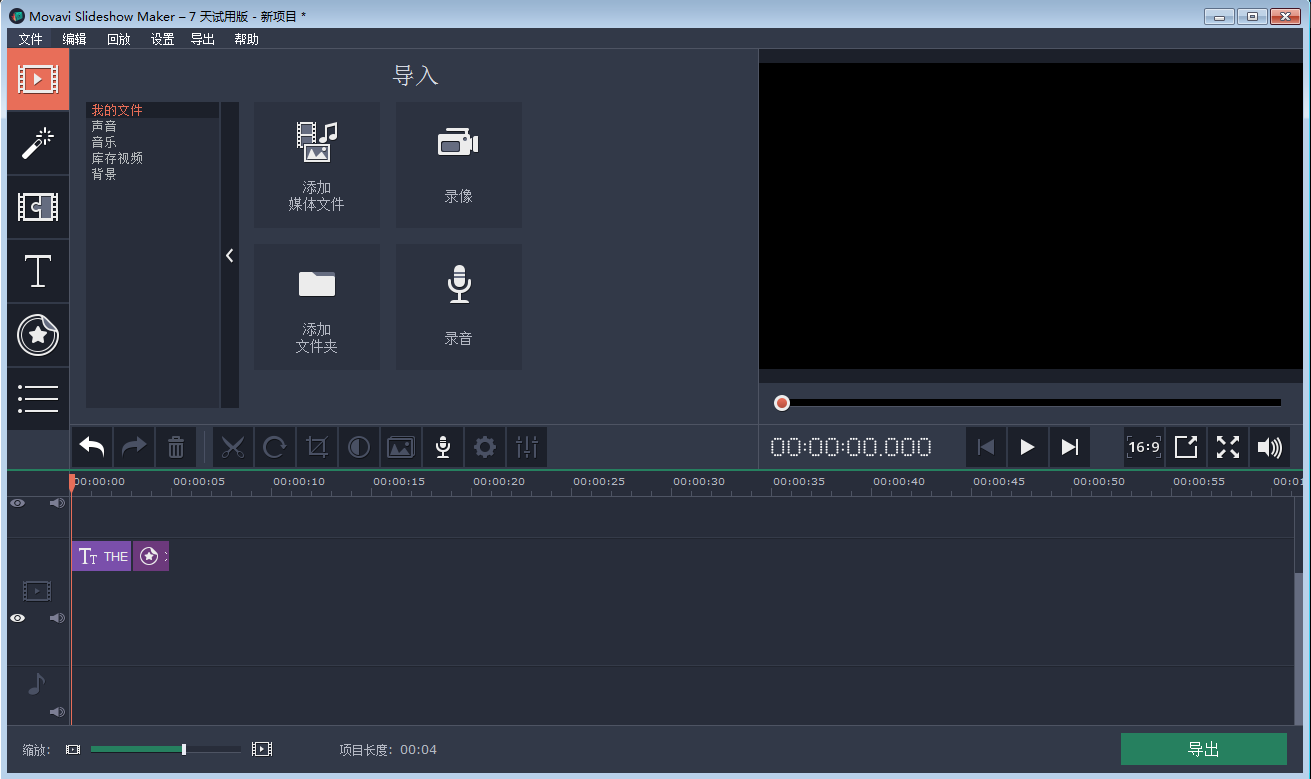Image resolution: width=1311 pixels, height=779 pixels.
Task: Open the Stickers star tab
Action: (x=38, y=335)
